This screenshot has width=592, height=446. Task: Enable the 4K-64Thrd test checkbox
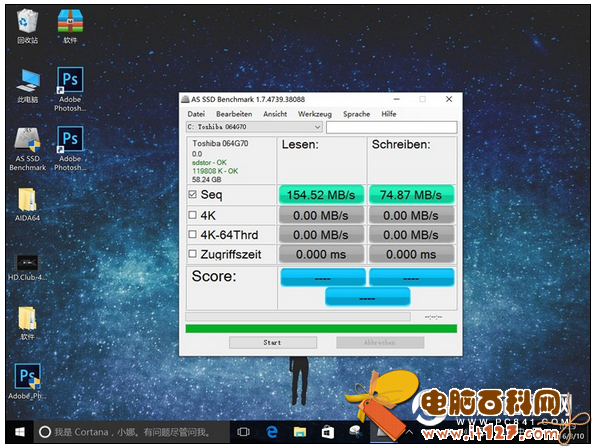193,235
